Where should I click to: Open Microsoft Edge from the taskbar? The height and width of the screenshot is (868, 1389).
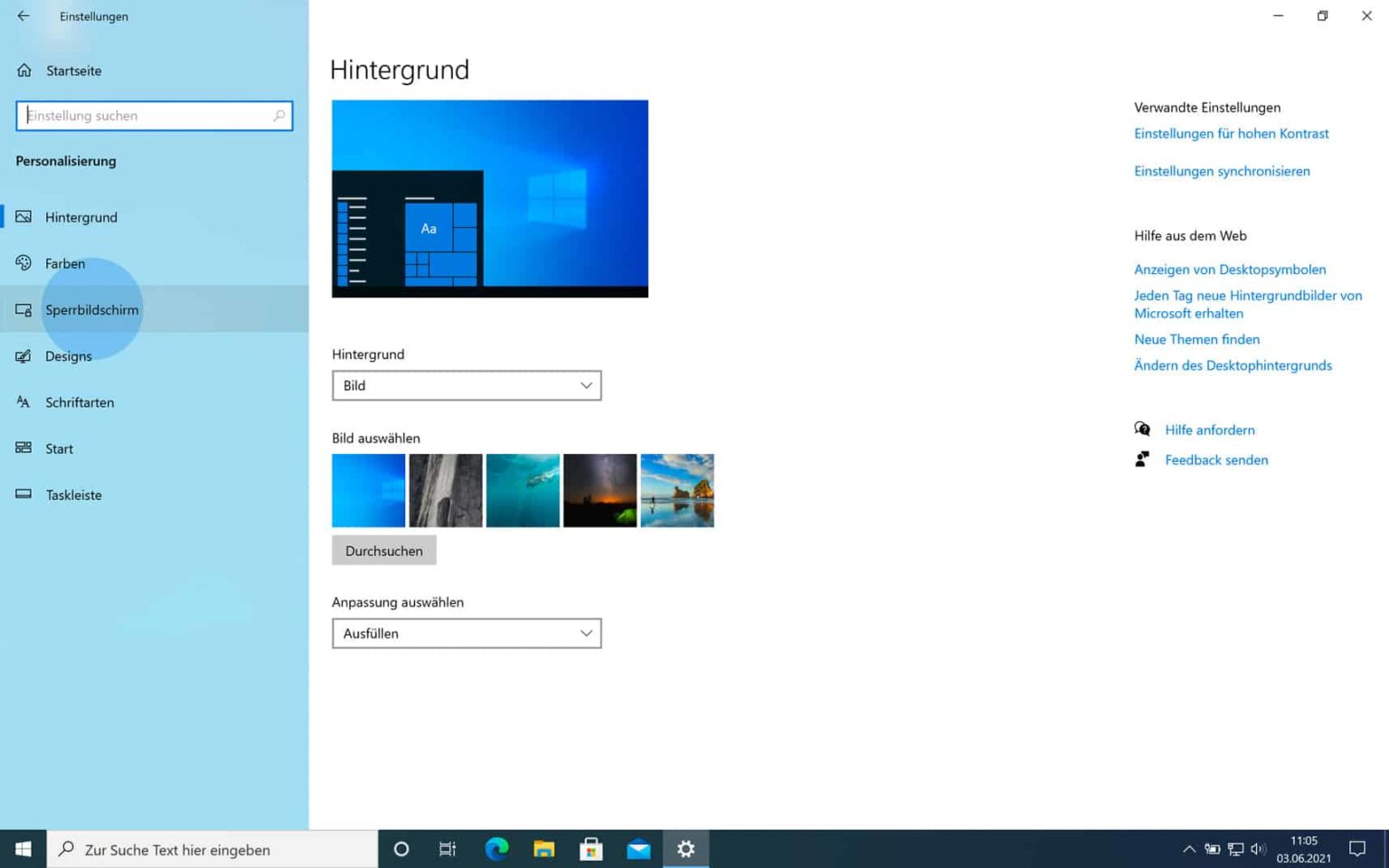click(496, 849)
